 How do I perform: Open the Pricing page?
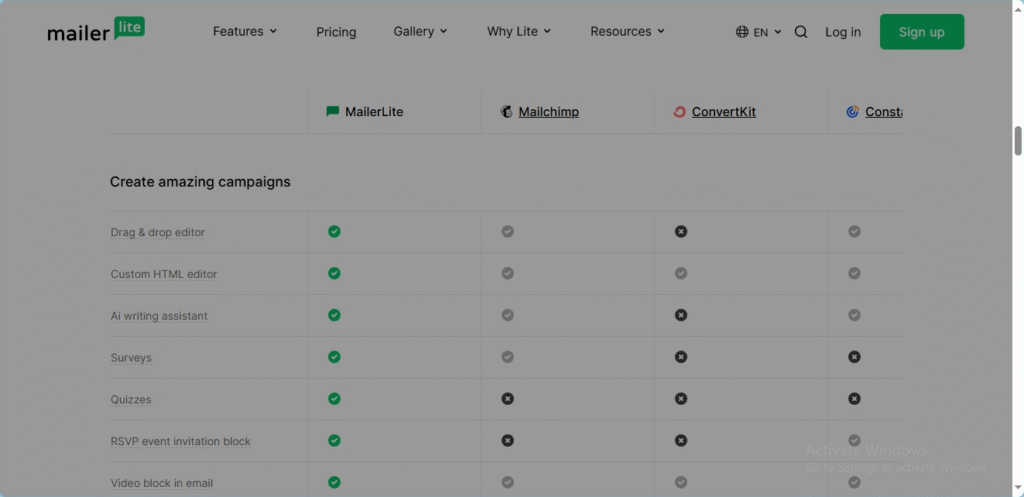click(336, 32)
